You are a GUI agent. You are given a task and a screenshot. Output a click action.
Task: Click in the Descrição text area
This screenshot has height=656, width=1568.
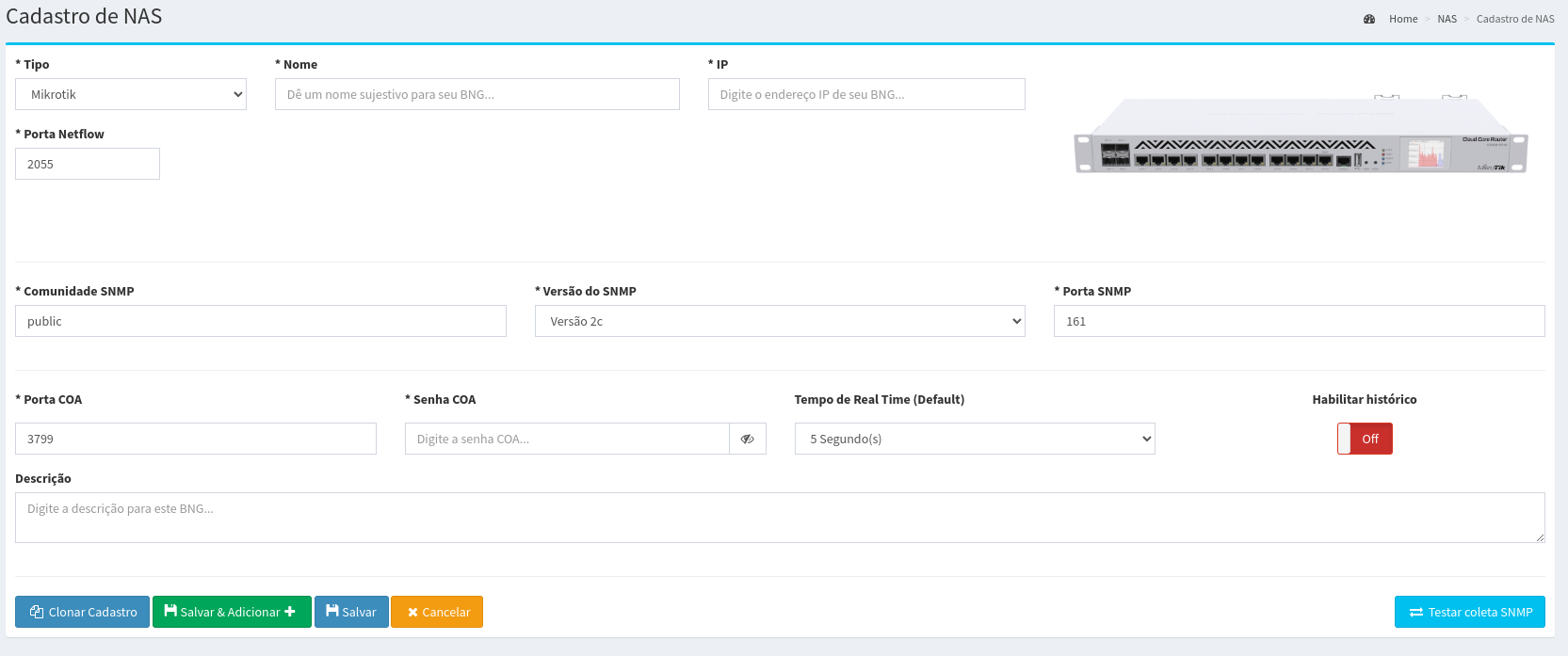(780, 518)
